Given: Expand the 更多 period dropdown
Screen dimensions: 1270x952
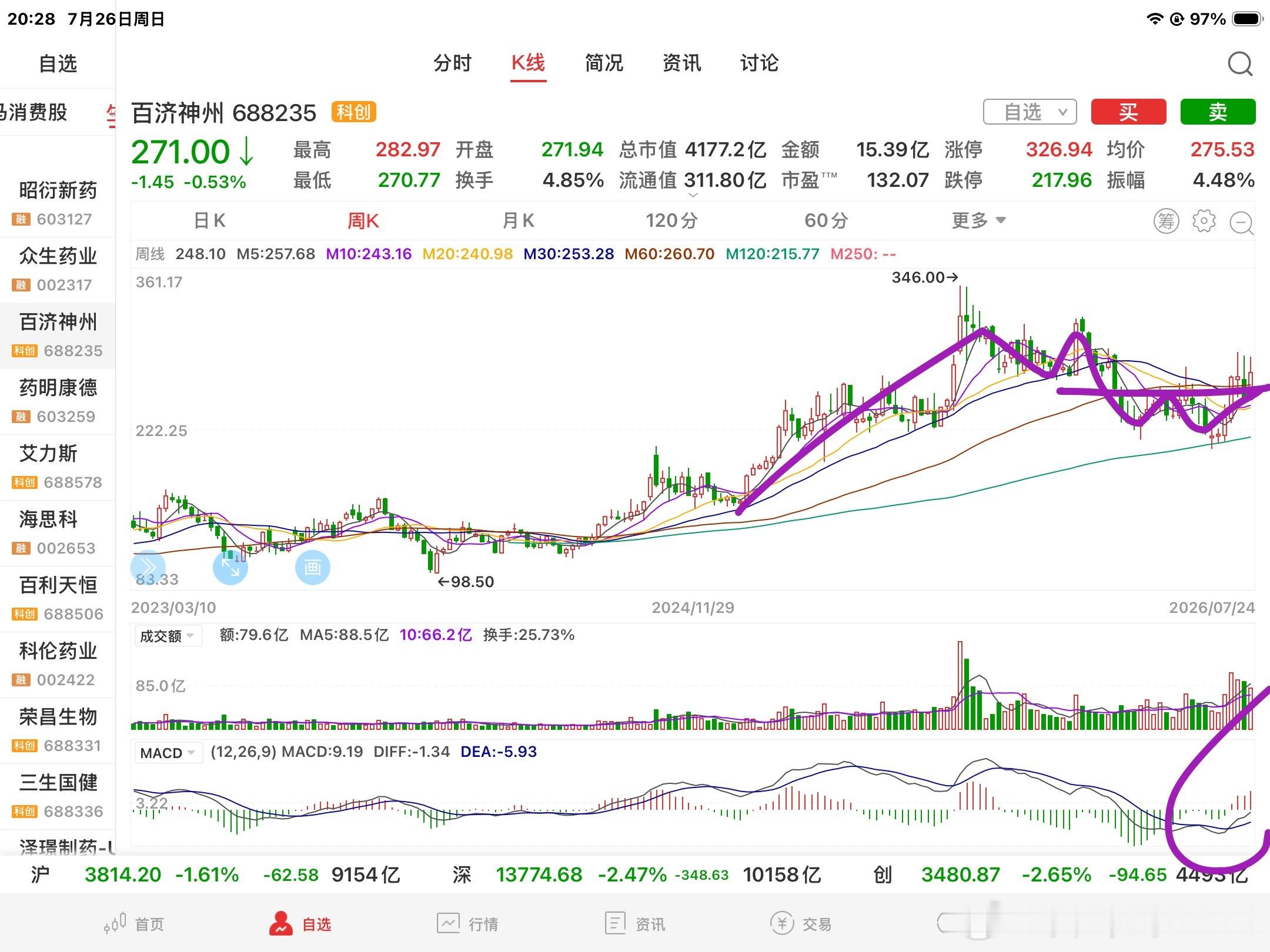Looking at the screenshot, I should 979,220.
